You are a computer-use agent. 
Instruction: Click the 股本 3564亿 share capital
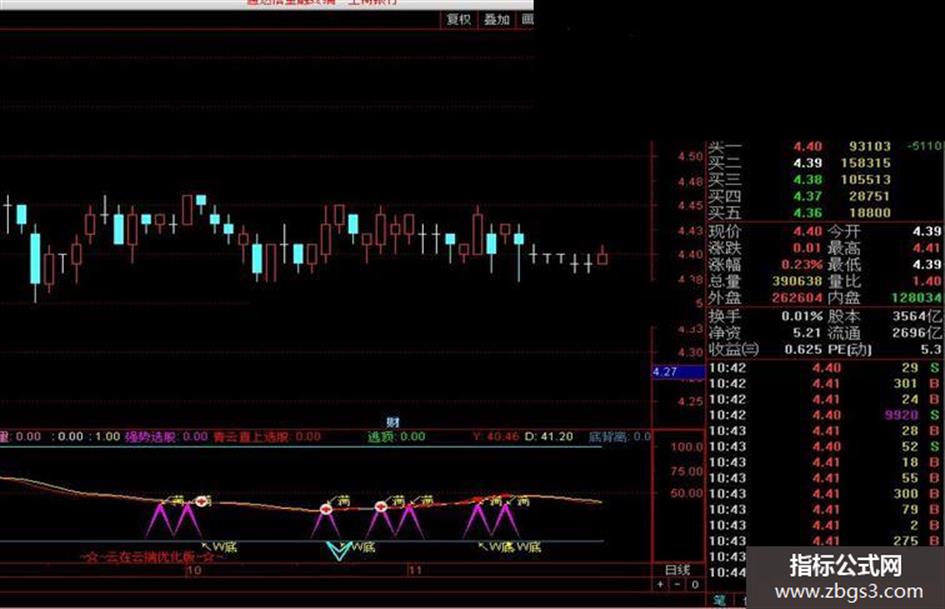(917, 316)
